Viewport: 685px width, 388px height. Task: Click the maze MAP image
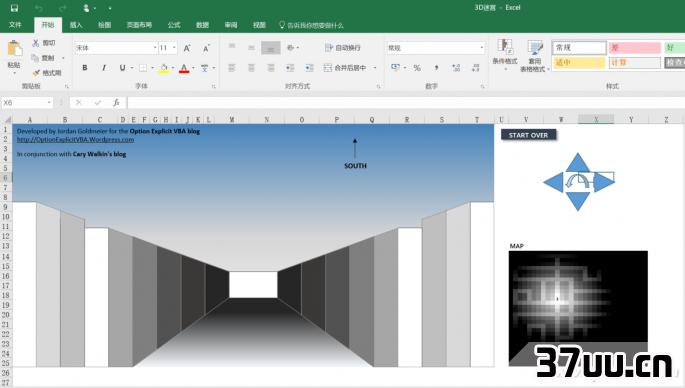click(578, 308)
